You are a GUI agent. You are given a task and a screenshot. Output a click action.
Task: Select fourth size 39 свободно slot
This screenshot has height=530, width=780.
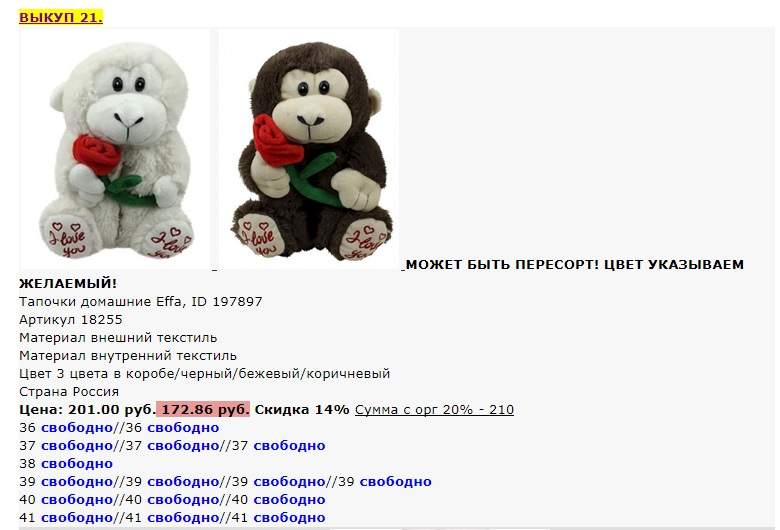395,482
